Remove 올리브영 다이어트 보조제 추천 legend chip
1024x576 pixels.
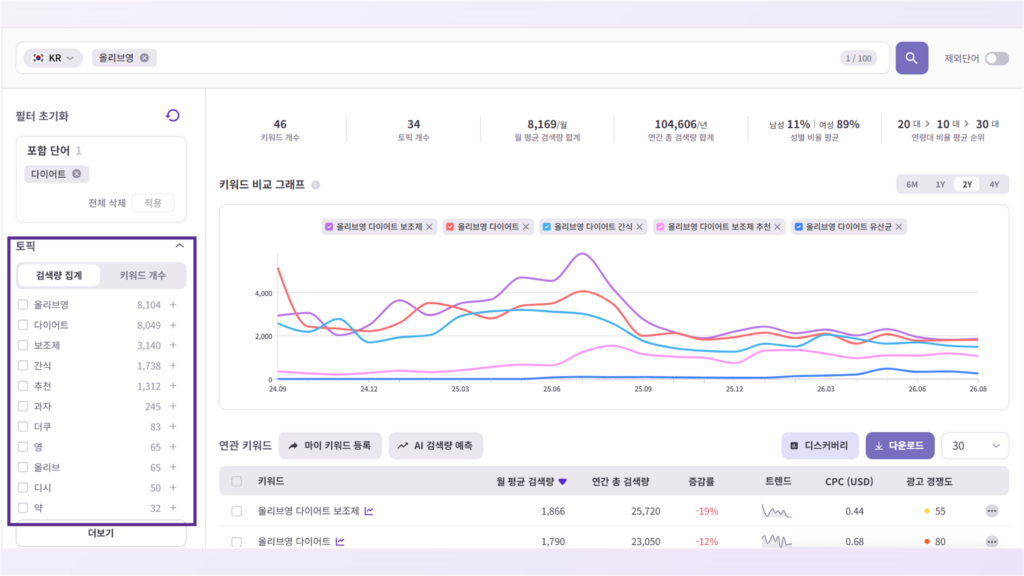777,227
